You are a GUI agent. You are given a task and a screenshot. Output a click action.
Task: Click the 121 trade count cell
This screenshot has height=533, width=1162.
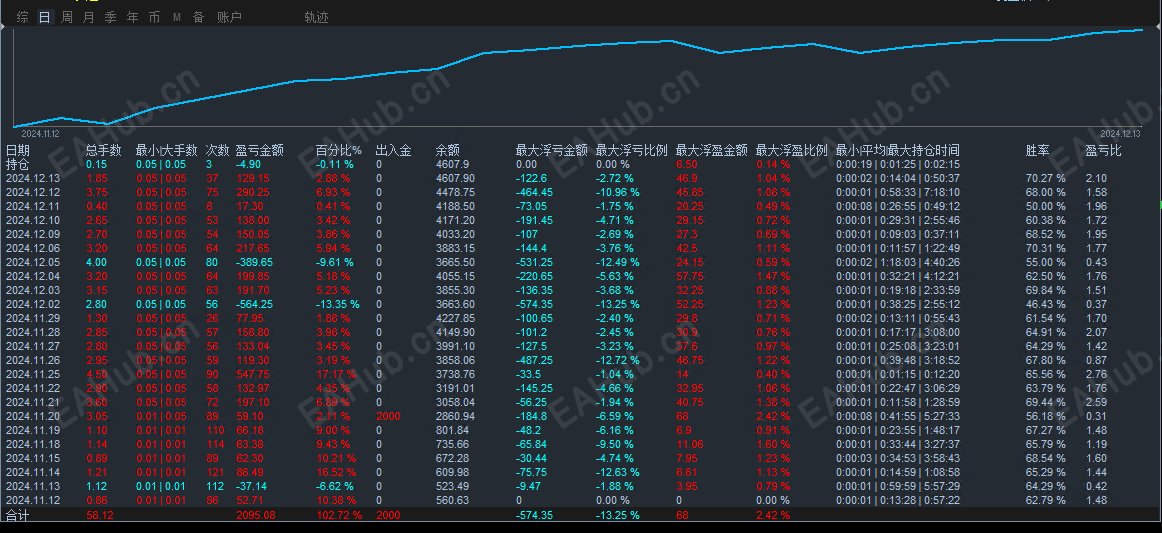(x=214, y=472)
